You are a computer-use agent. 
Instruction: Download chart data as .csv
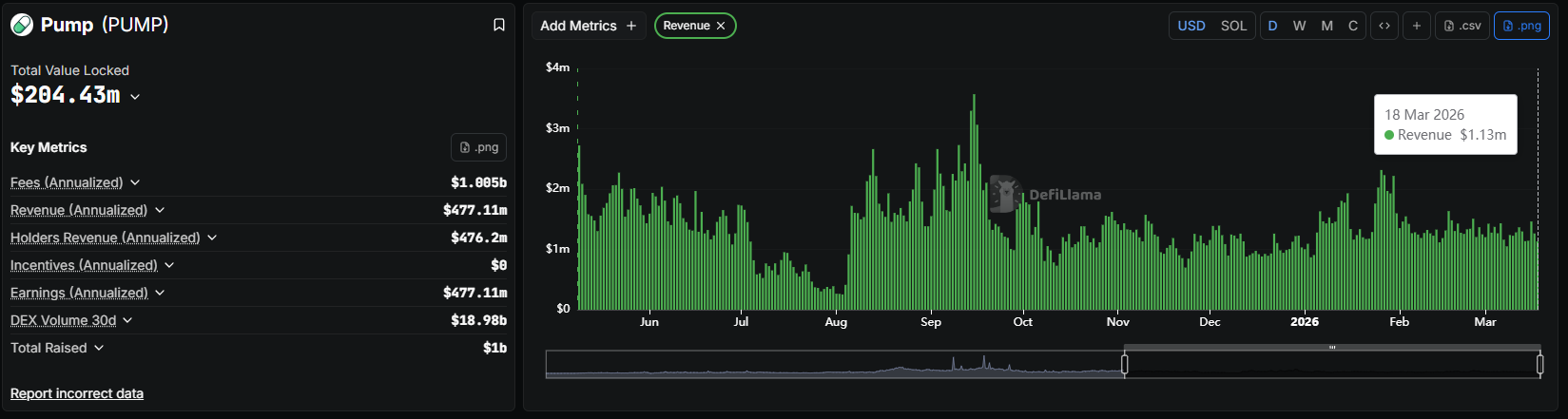pyautogui.click(x=1462, y=26)
